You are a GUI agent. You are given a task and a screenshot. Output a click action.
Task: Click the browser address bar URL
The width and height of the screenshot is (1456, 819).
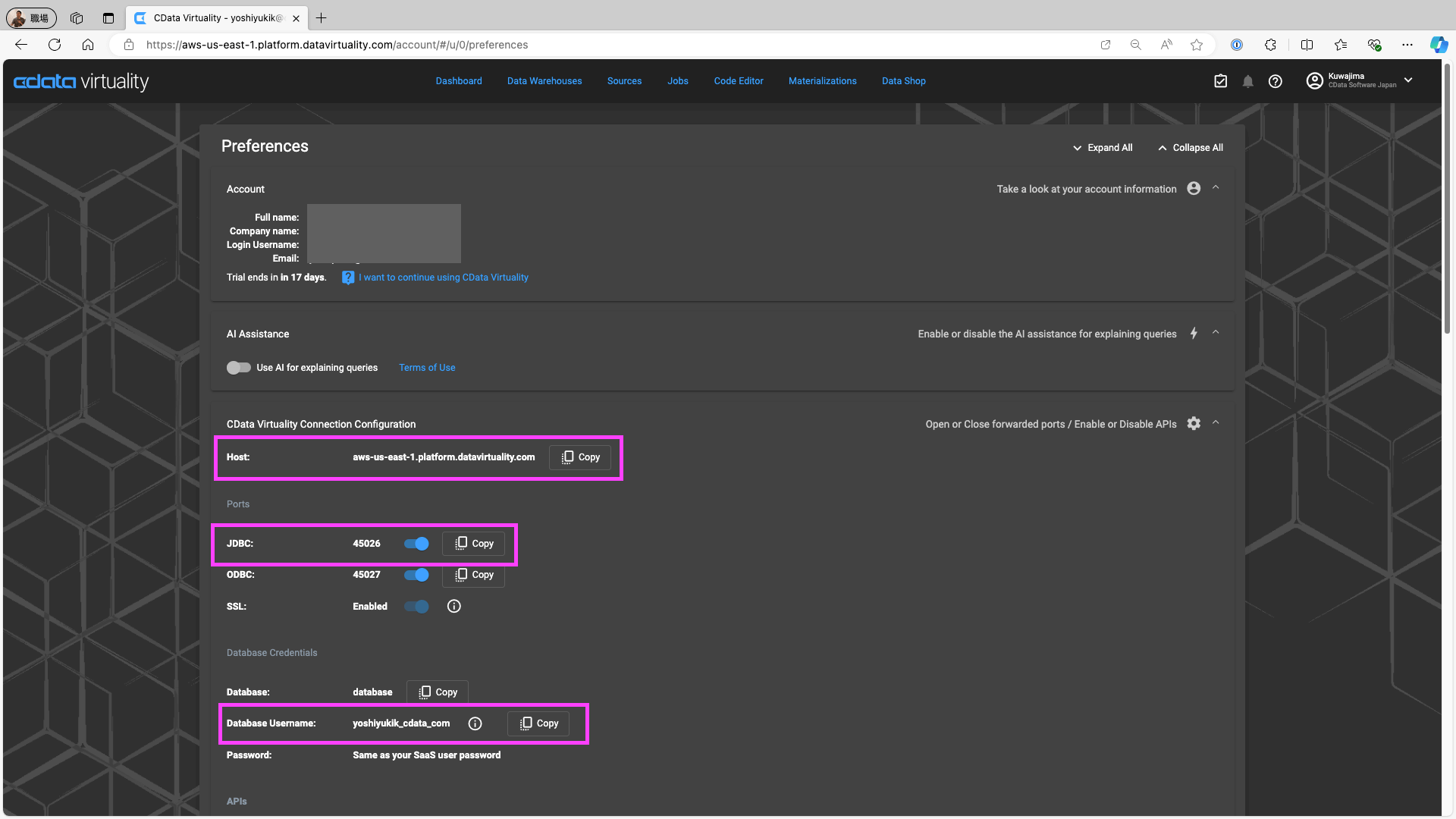click(337, 45)
